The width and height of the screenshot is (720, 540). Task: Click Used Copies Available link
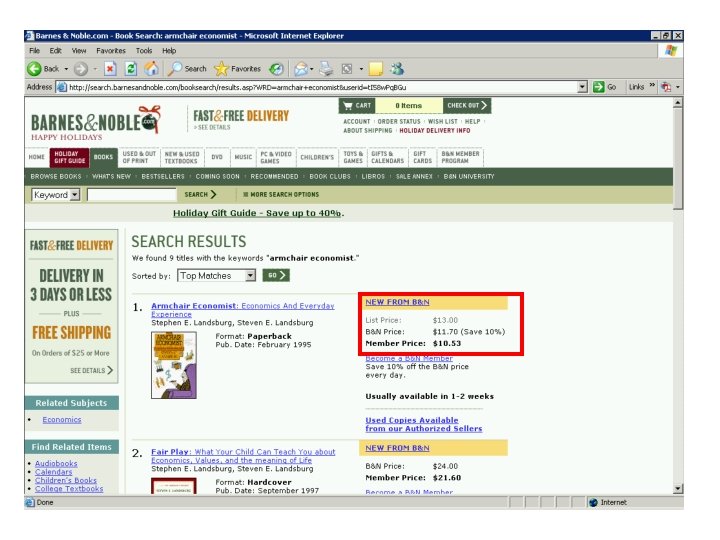(x=423, y=424)
